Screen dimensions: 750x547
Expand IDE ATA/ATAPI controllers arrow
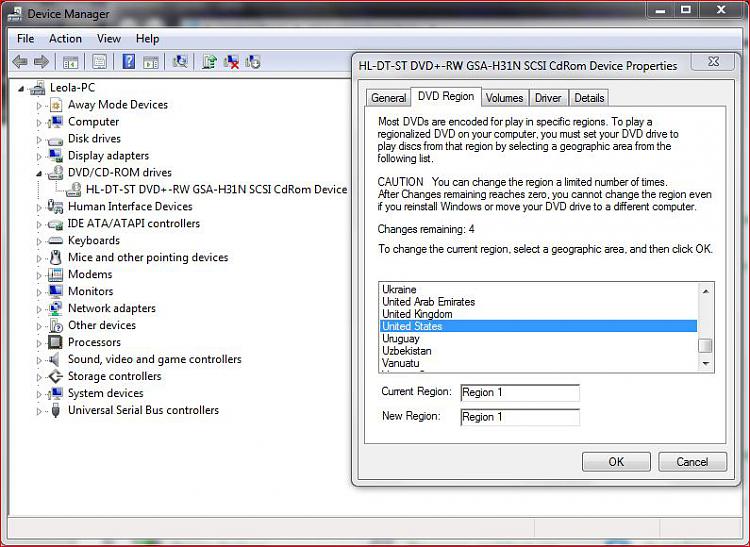39,224
